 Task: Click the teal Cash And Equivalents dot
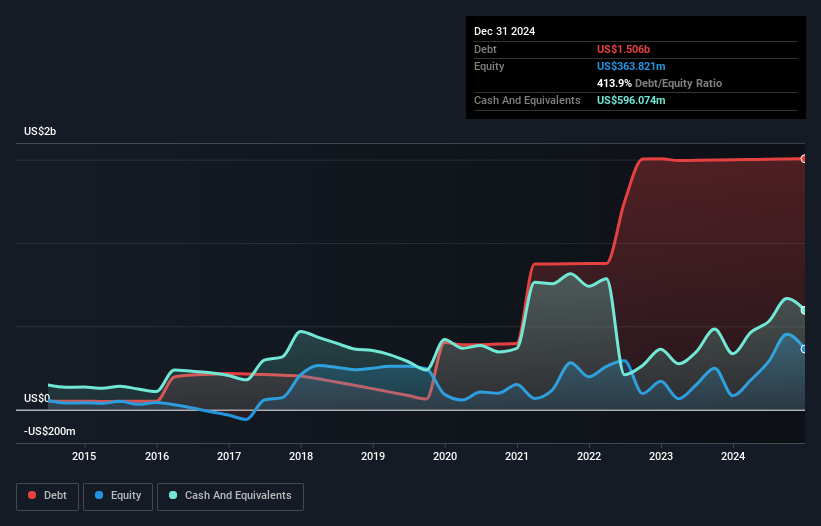(173, 495)
